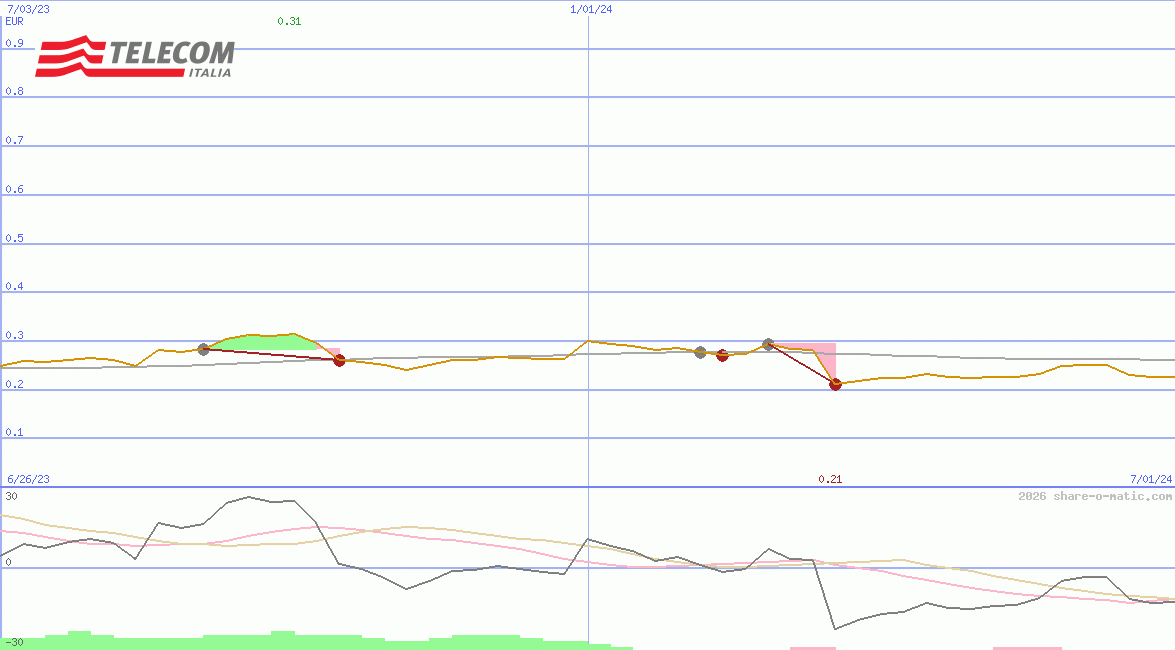Click the 0.6 price axis label

tap(14, 189)
